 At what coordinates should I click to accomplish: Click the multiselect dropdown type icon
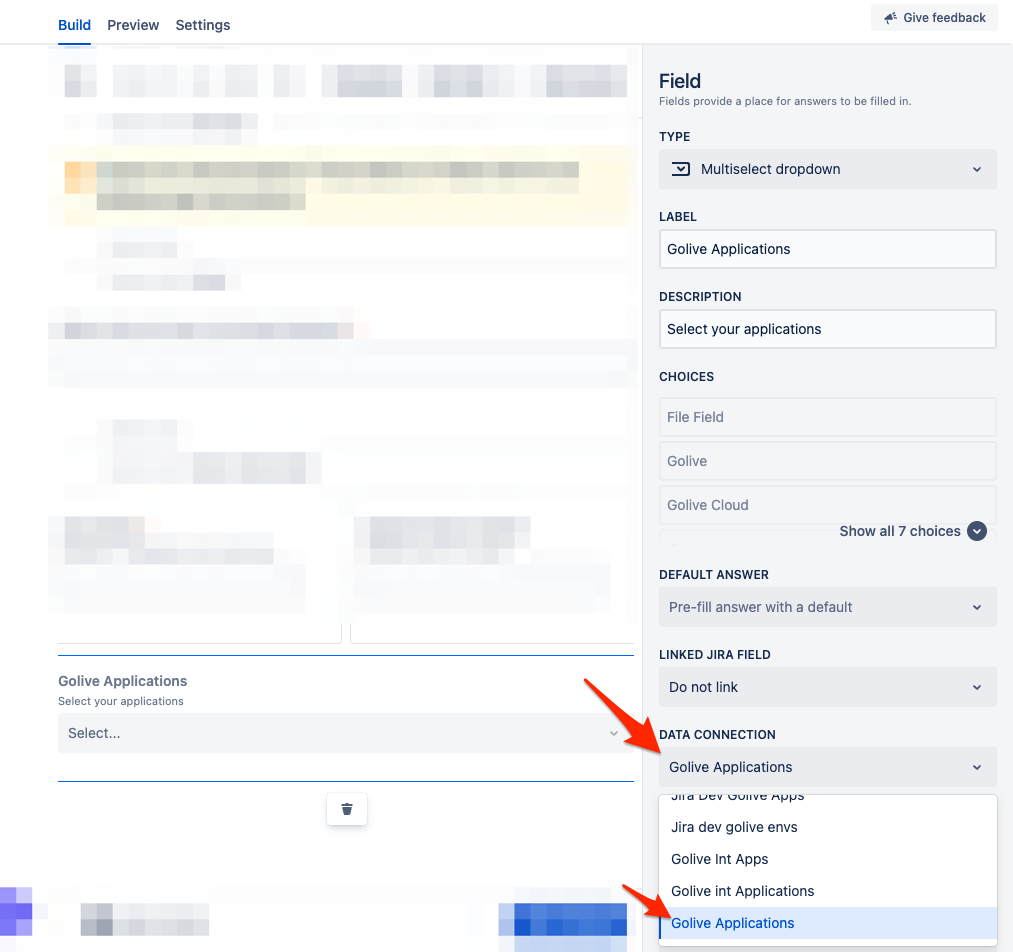click(681, 169)
